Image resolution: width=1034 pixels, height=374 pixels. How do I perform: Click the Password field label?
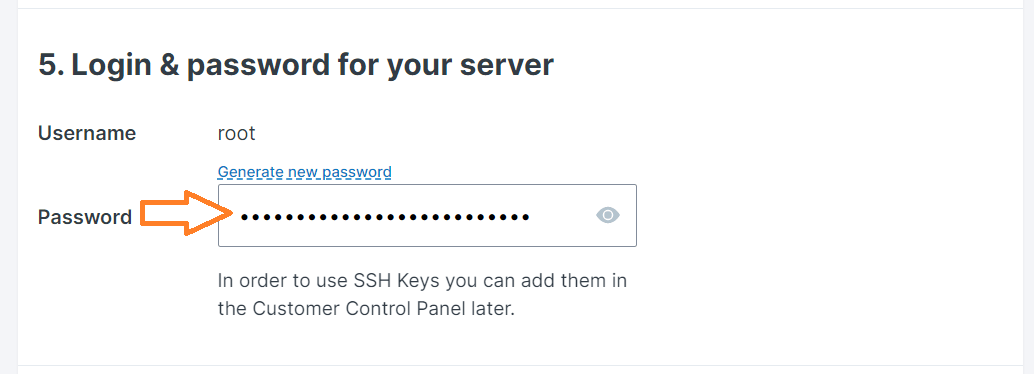click(85, 216)
